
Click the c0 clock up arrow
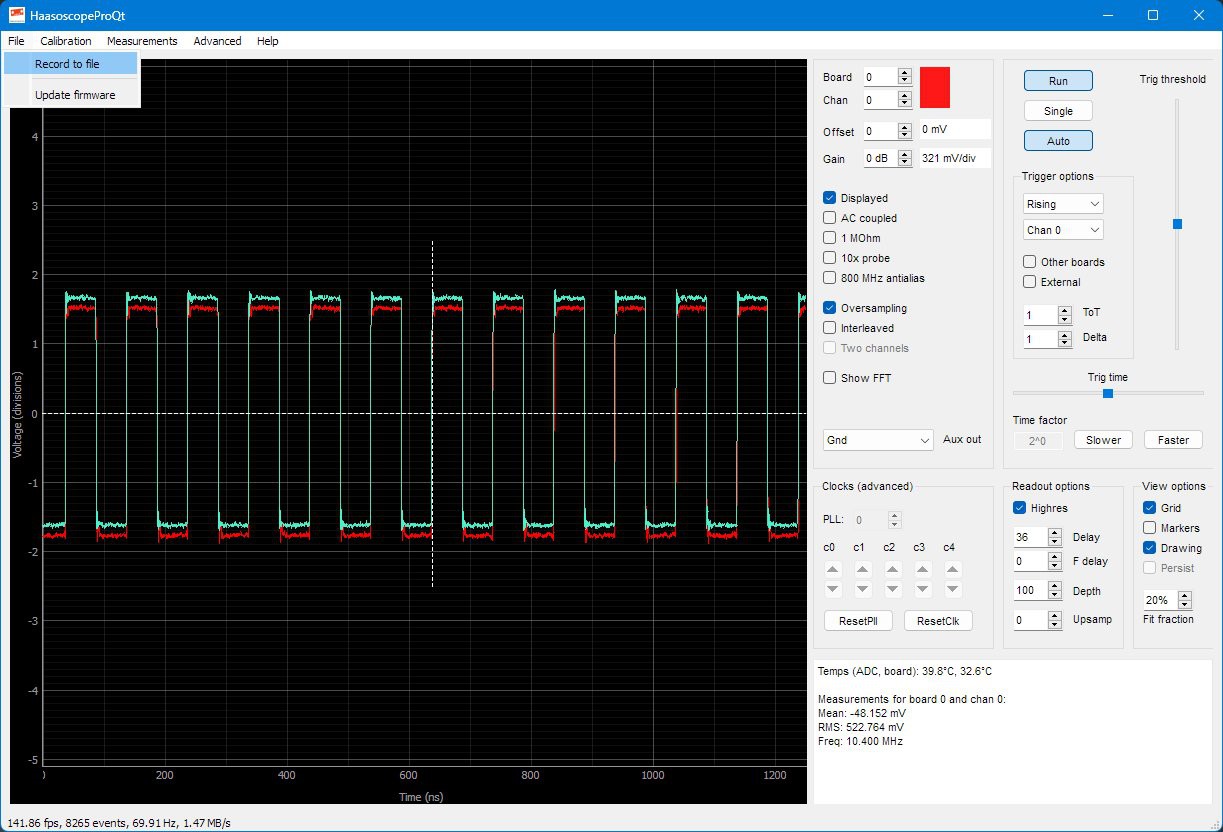tap(832, 568)
